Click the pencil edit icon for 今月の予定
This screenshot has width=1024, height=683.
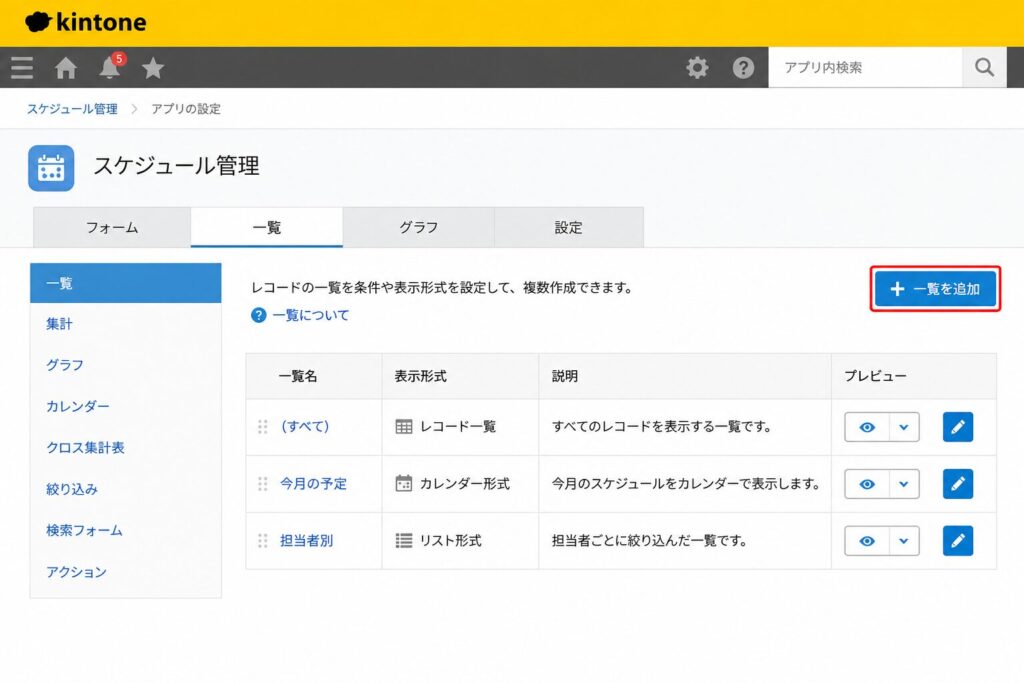tap(957, 484)
